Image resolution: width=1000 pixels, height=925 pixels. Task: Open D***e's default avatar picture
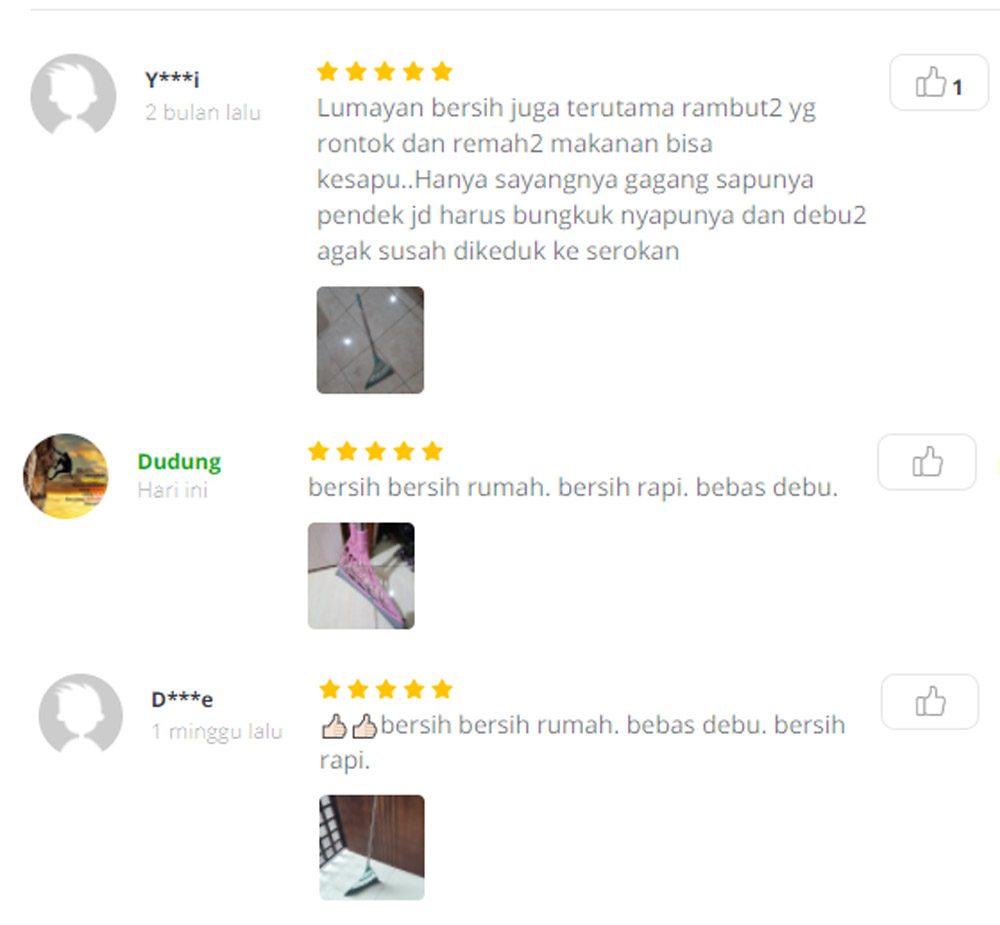[x=80, y=713]
